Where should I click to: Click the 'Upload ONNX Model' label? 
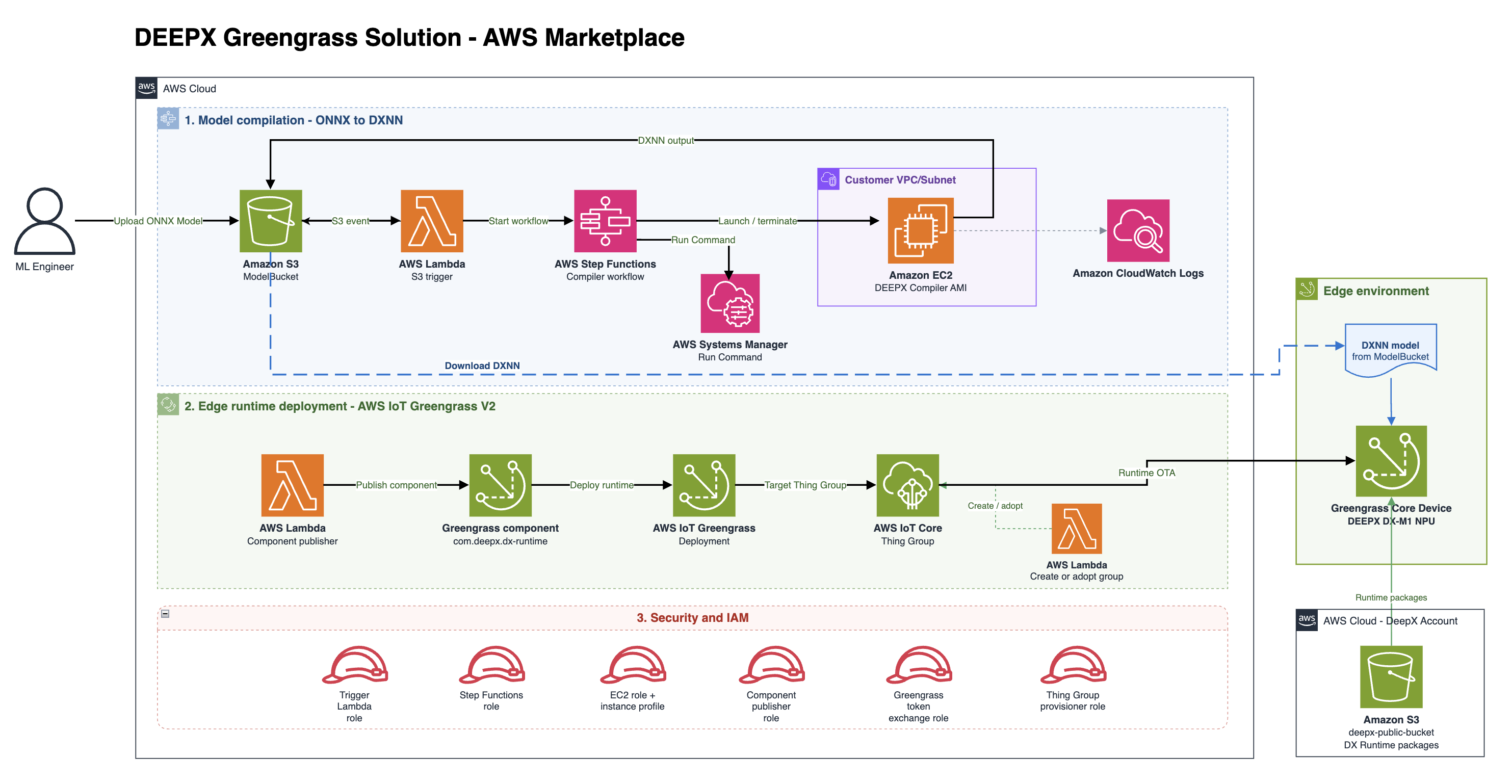[x=158, y=221]
